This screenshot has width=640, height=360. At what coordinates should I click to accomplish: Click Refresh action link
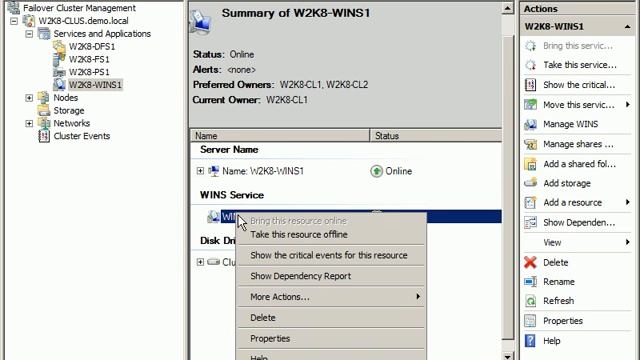[558, 301]
